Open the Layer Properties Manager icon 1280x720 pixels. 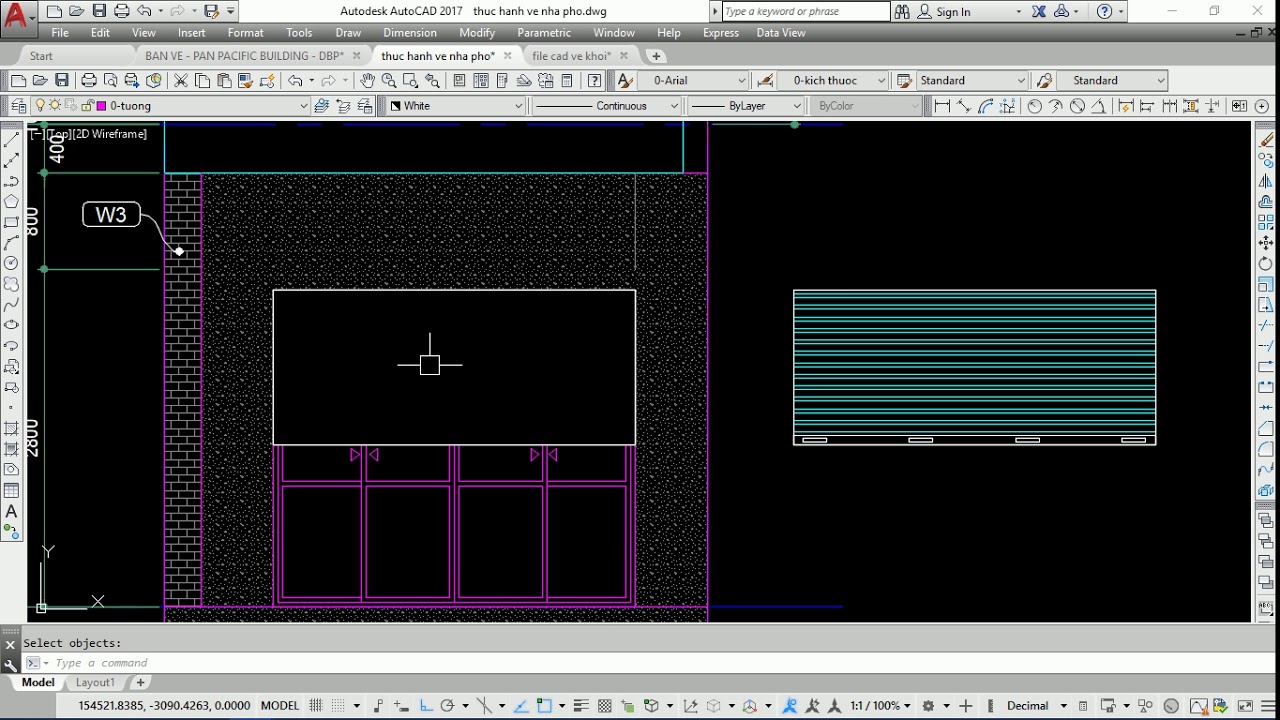point(18,106)
